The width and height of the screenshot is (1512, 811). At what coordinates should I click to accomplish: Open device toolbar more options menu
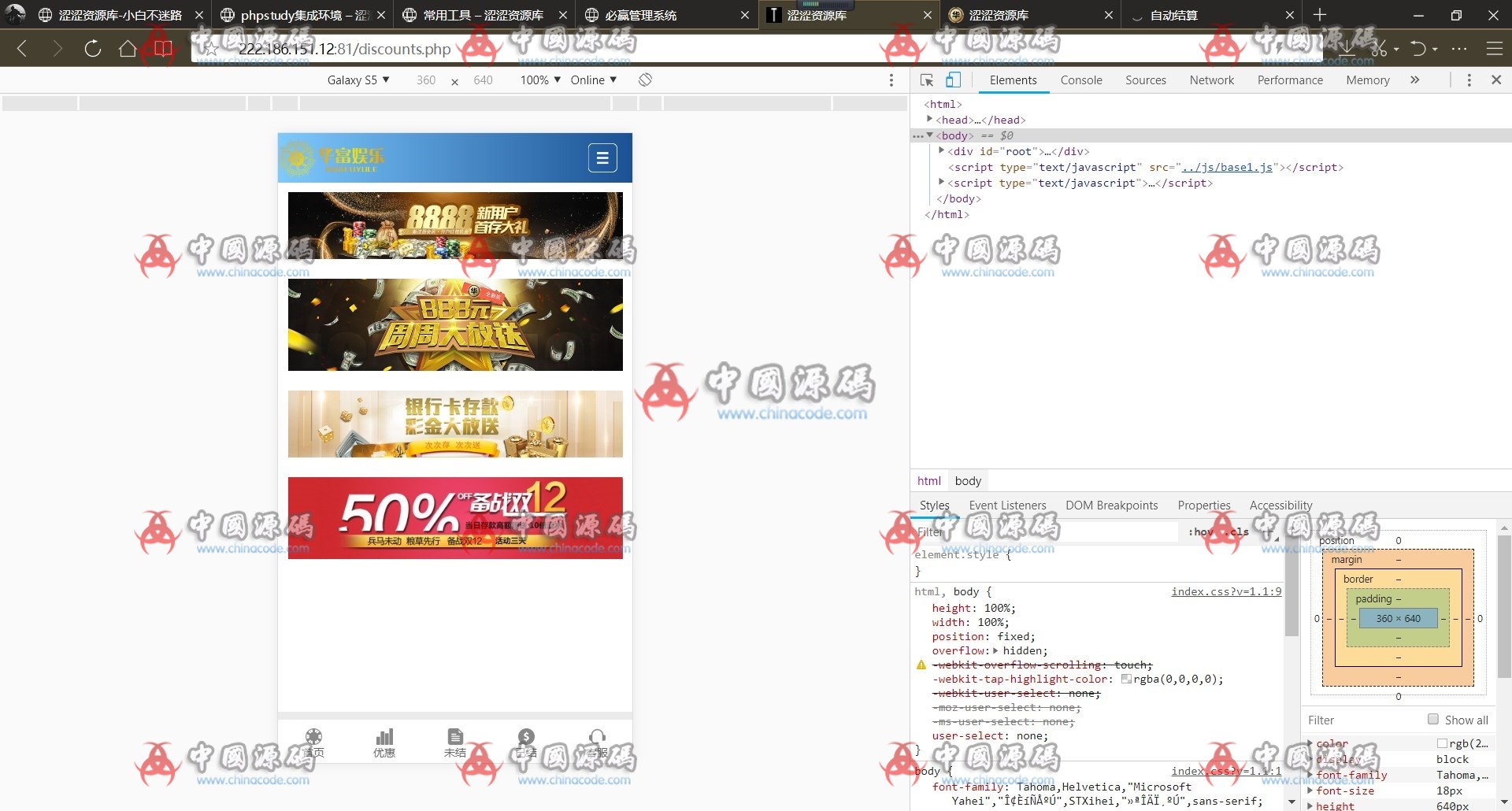[x=891, y=80]
